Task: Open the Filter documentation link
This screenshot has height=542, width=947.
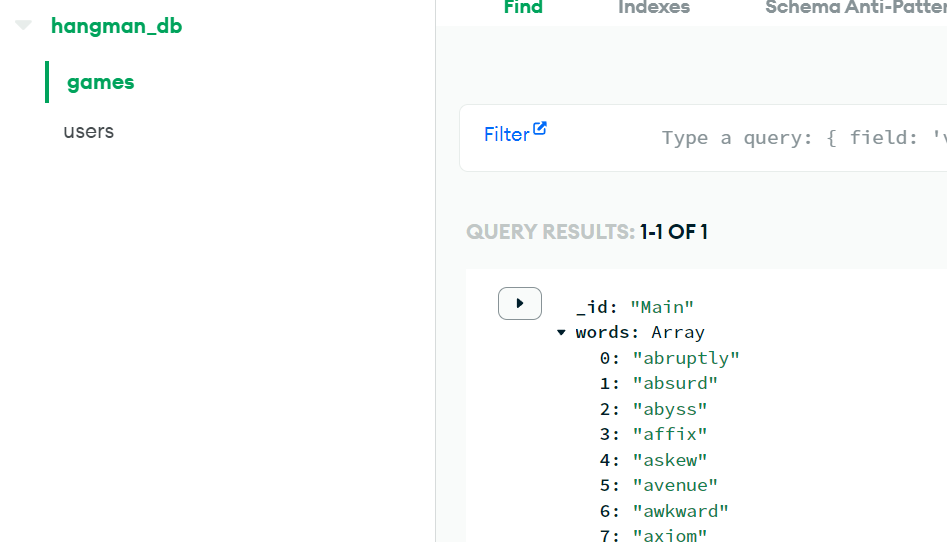Action: pos(506,134)
